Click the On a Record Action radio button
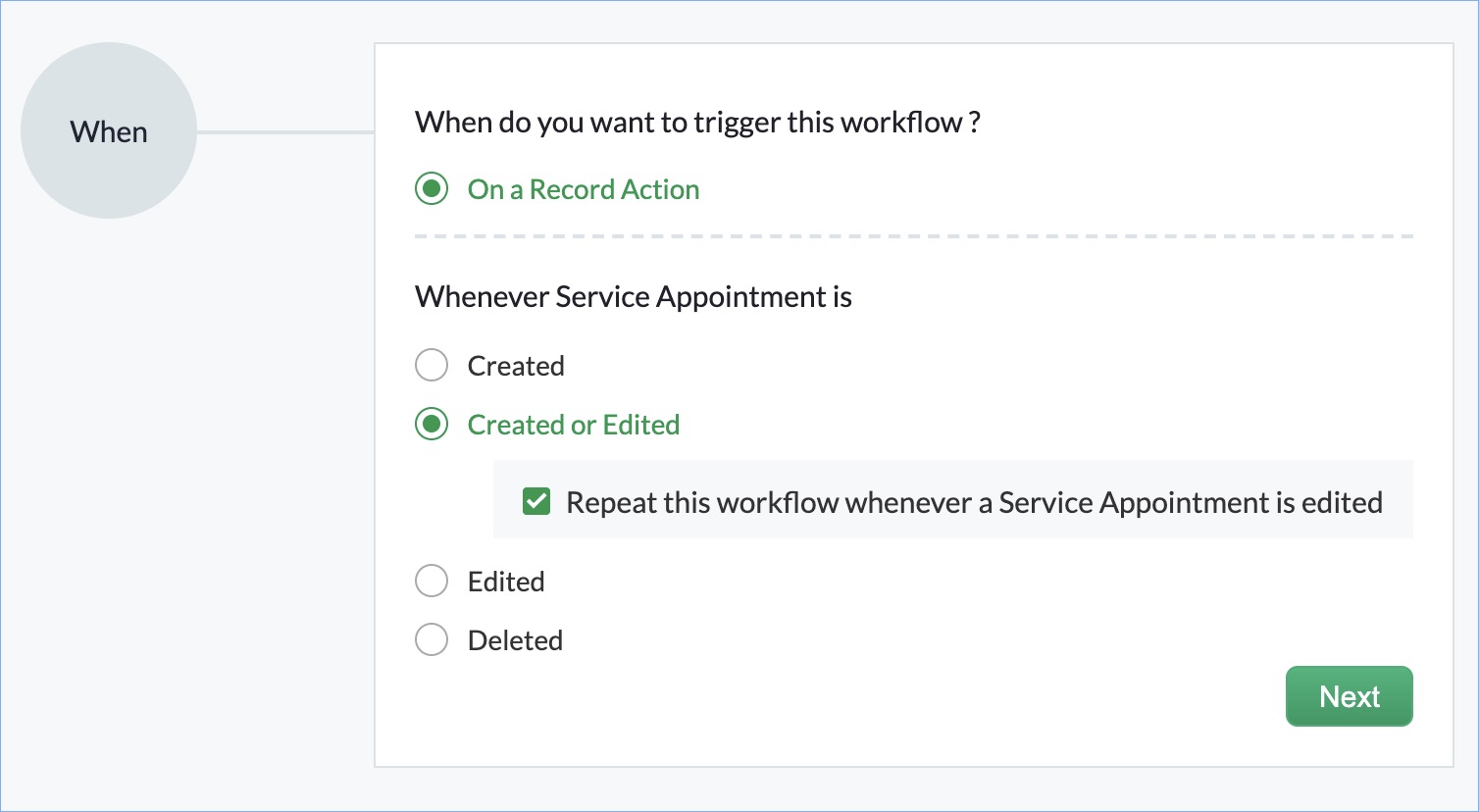1479x812 pixels. pos(432,188)
